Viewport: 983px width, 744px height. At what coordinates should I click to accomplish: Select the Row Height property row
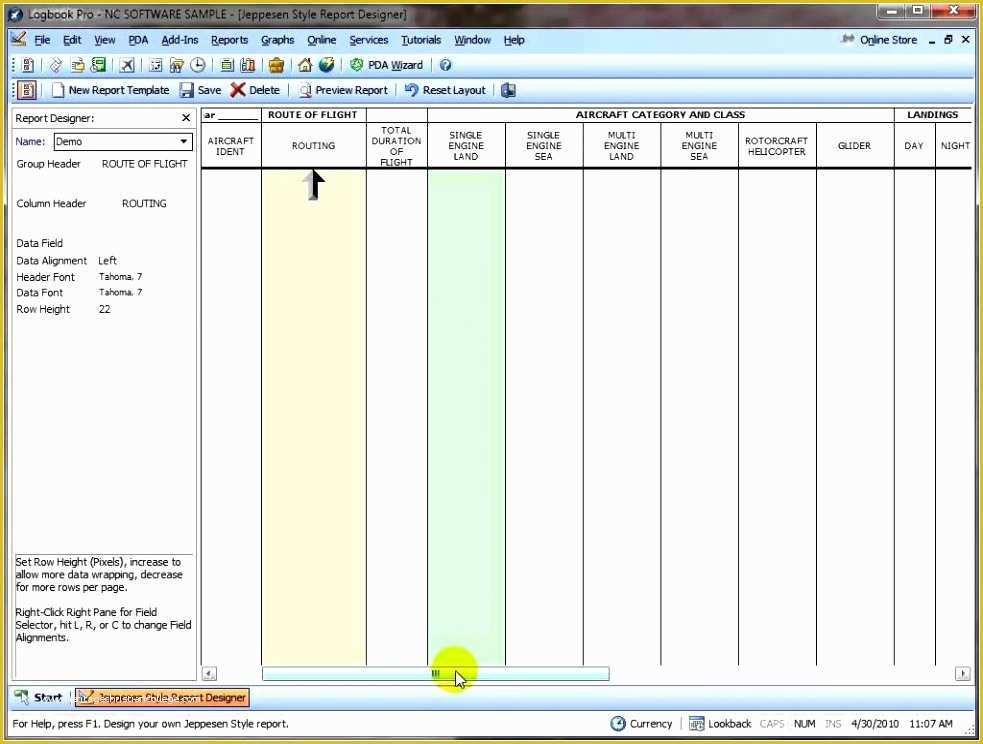[102, 309]
